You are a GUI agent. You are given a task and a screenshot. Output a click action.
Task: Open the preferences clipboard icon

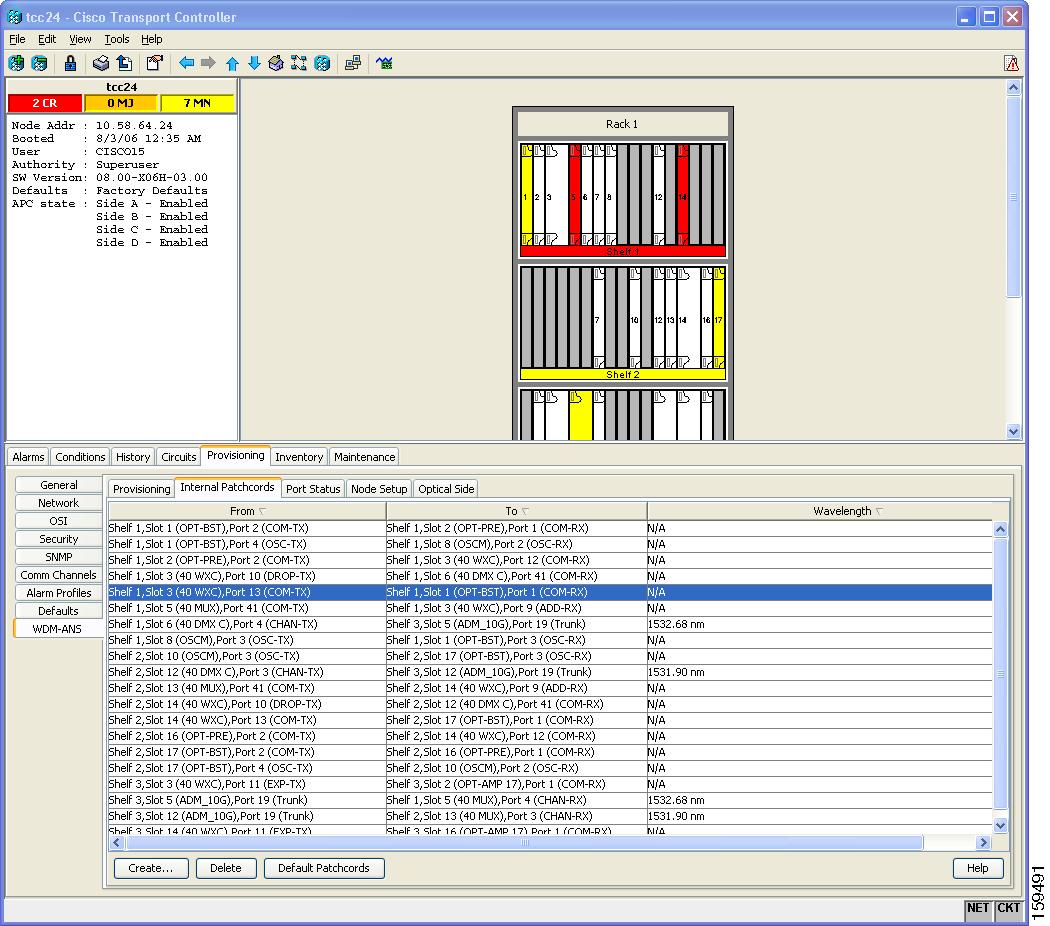point(155,63)
